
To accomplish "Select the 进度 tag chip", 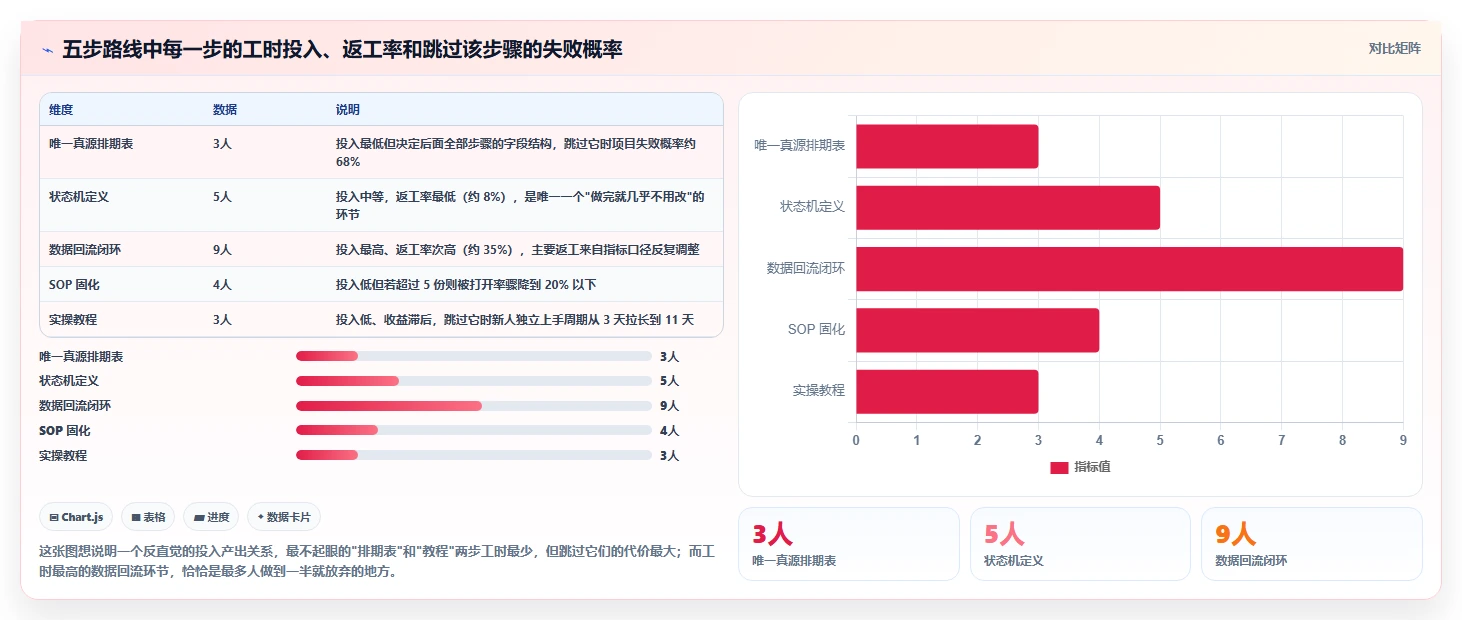I will point(212,517).
